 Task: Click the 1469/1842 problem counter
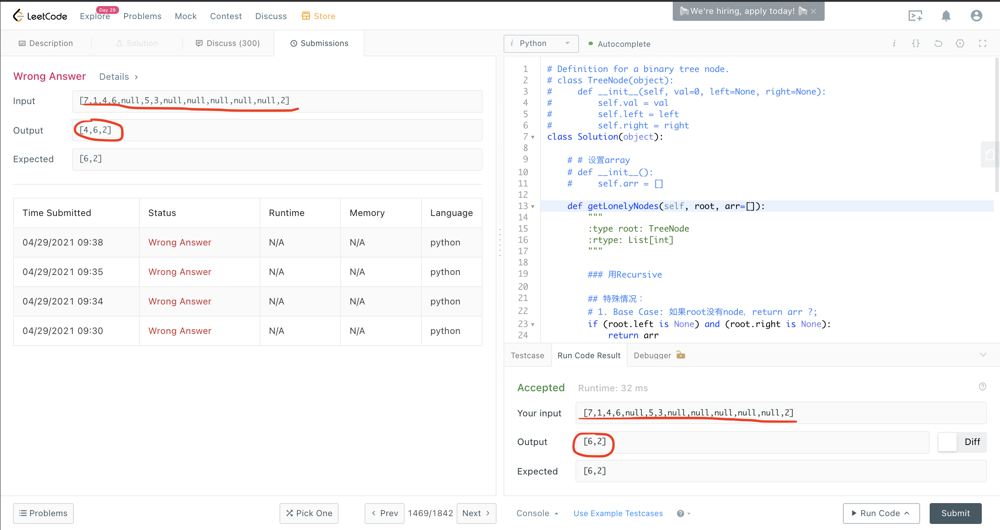point(430,513)
